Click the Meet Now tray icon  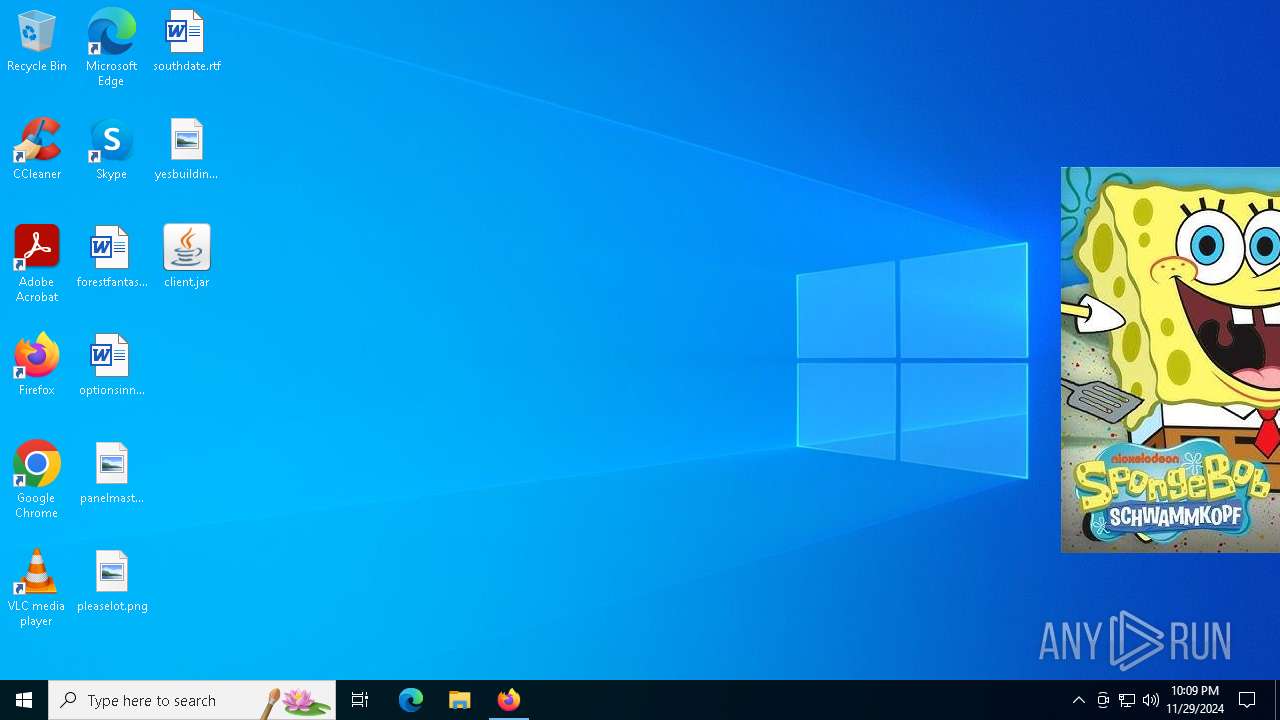pos(1103,700)
